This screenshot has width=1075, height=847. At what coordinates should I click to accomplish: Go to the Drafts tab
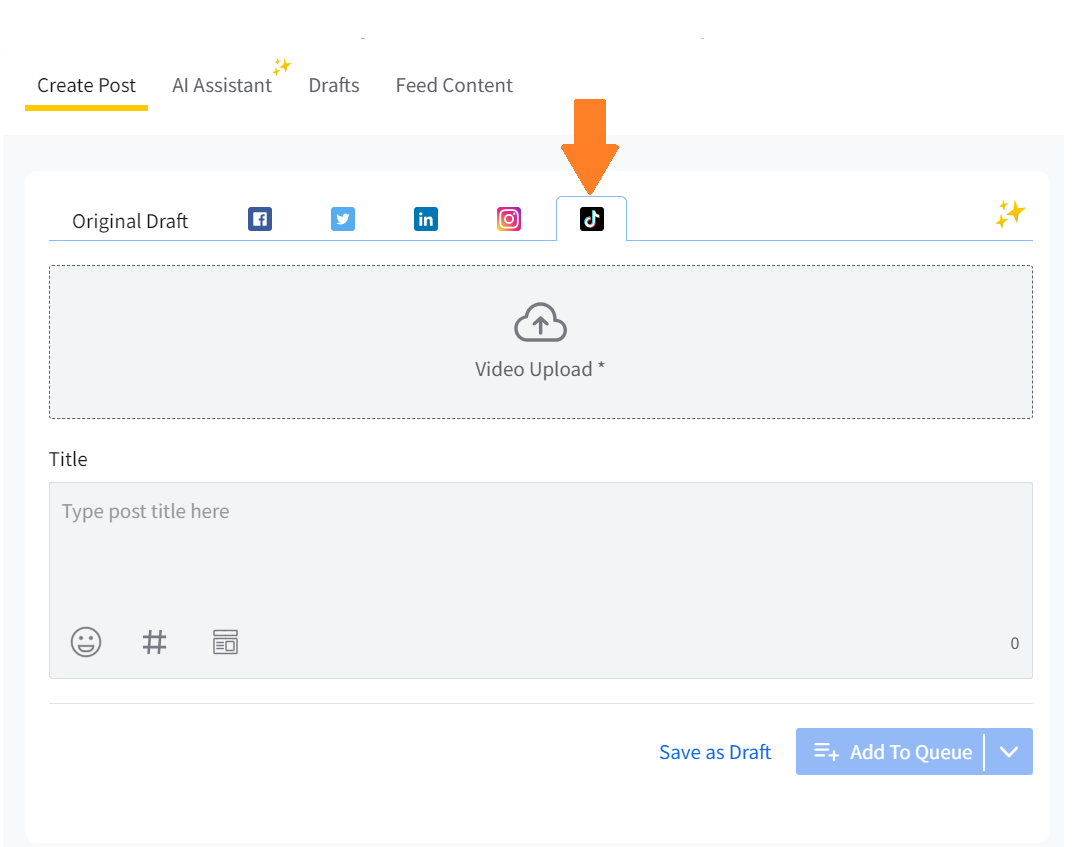334,86
